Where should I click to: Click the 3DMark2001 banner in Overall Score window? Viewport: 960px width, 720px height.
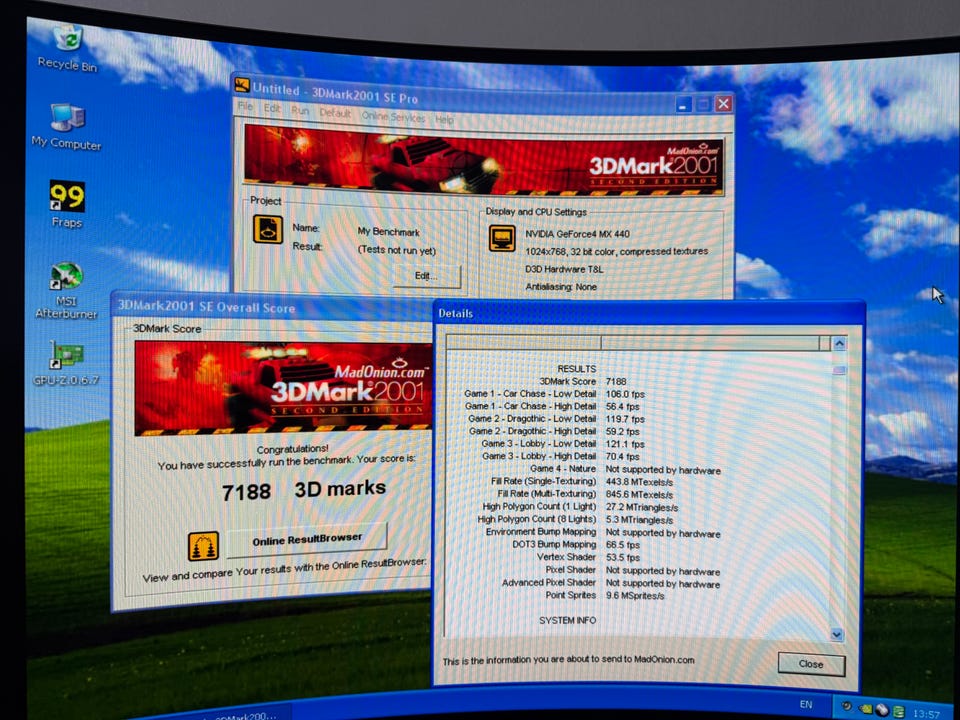click(x=283, y=388)
